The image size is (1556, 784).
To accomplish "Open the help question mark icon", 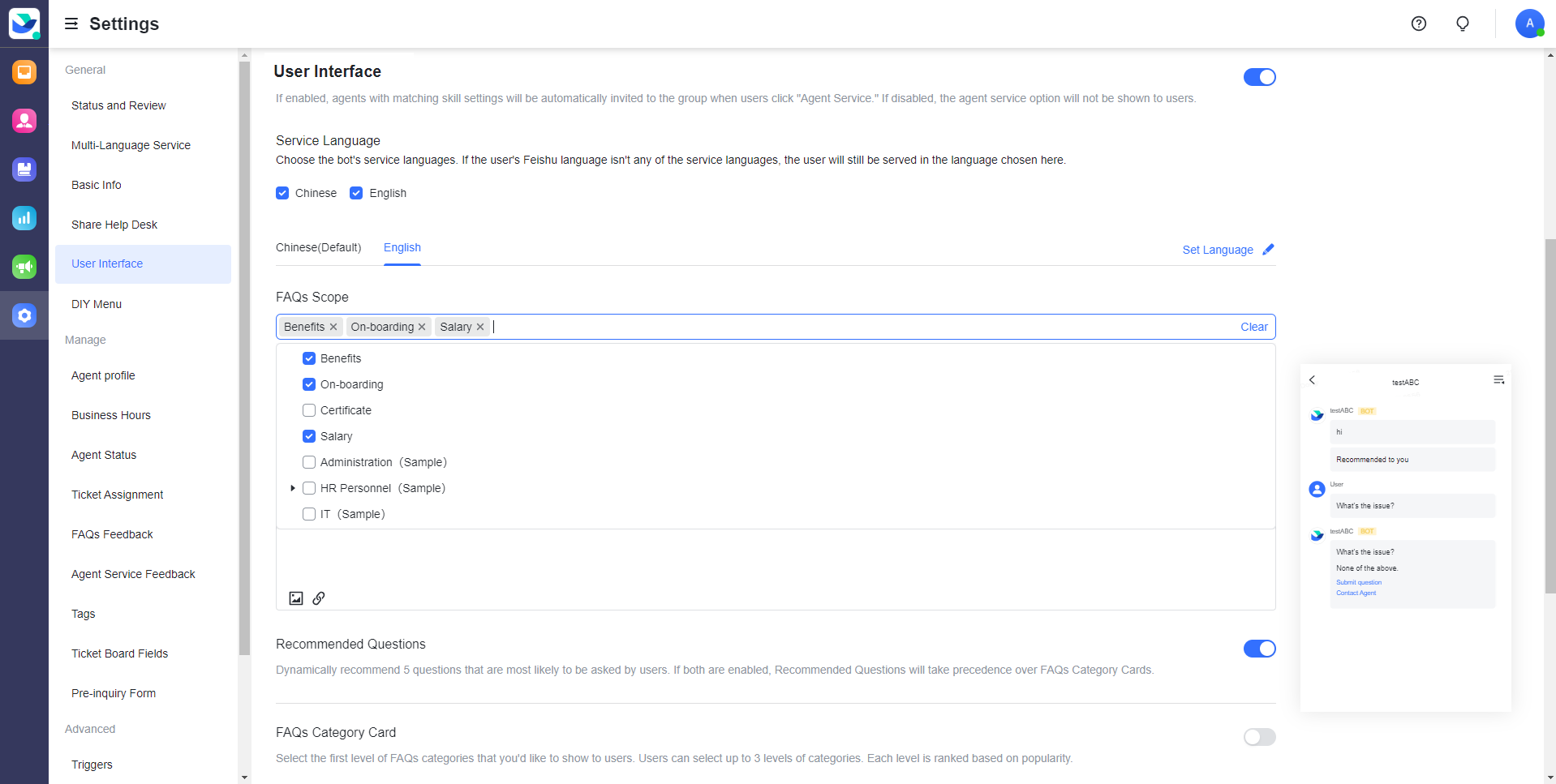I will coord(1418,24).
